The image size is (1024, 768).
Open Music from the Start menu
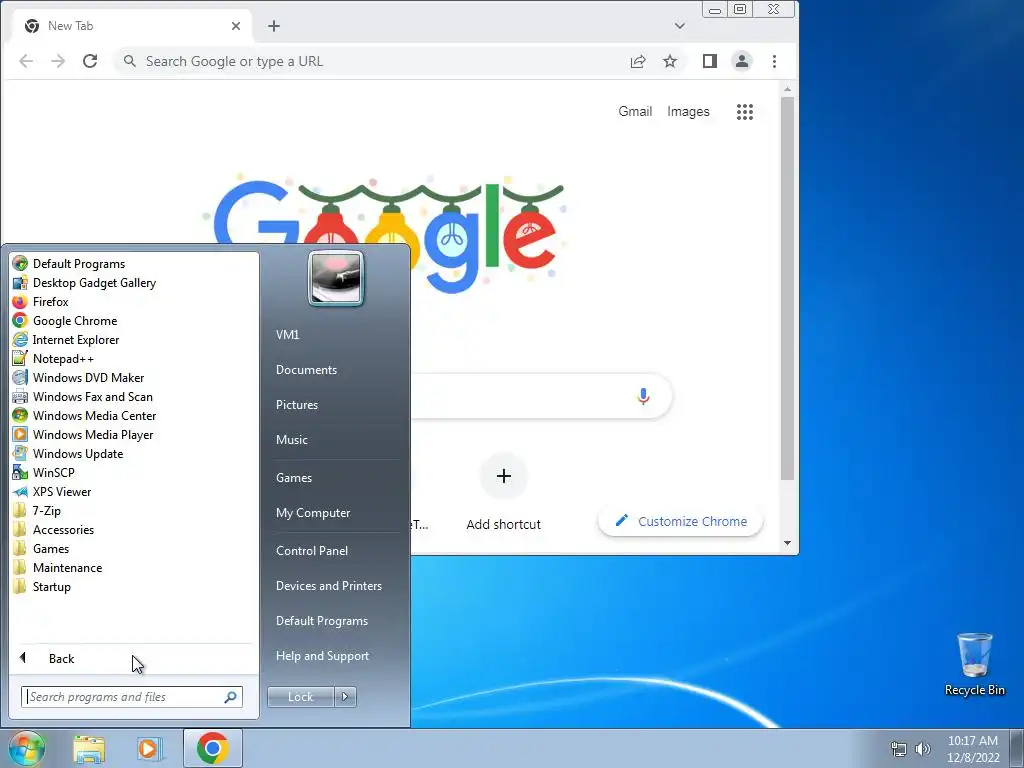[x=291, y=440]
